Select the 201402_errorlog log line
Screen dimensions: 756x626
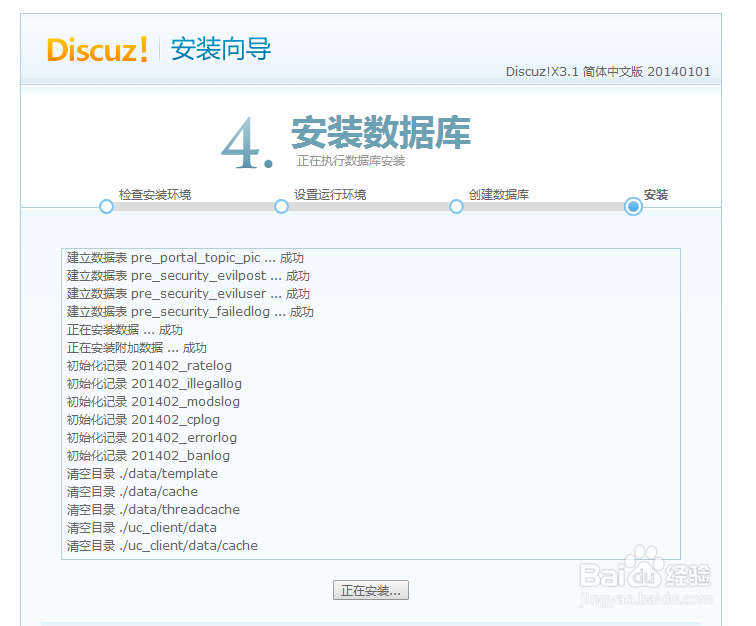coord(151,438)
